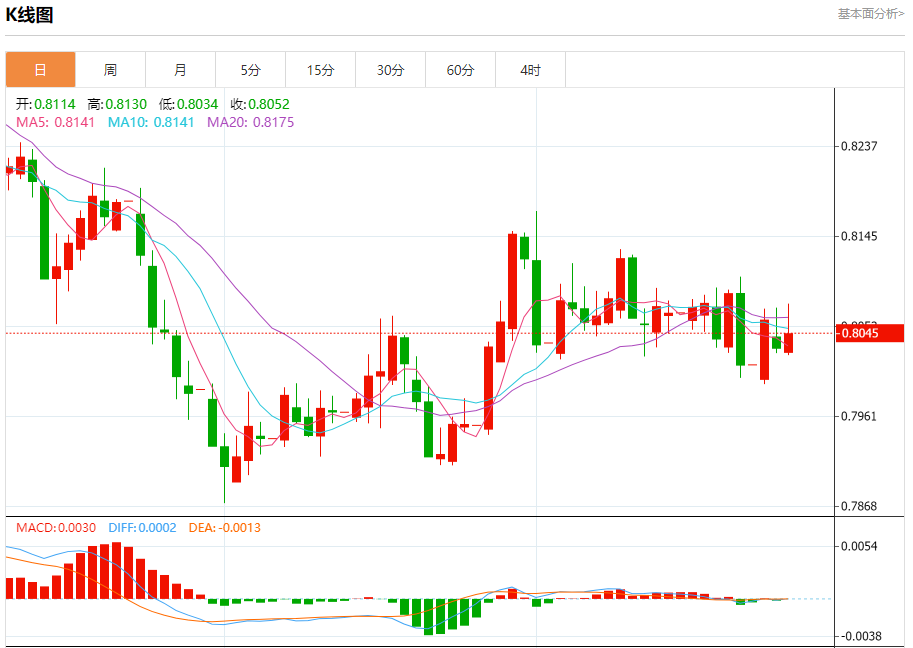Open the 基本面分析> link

coord(870,13)
